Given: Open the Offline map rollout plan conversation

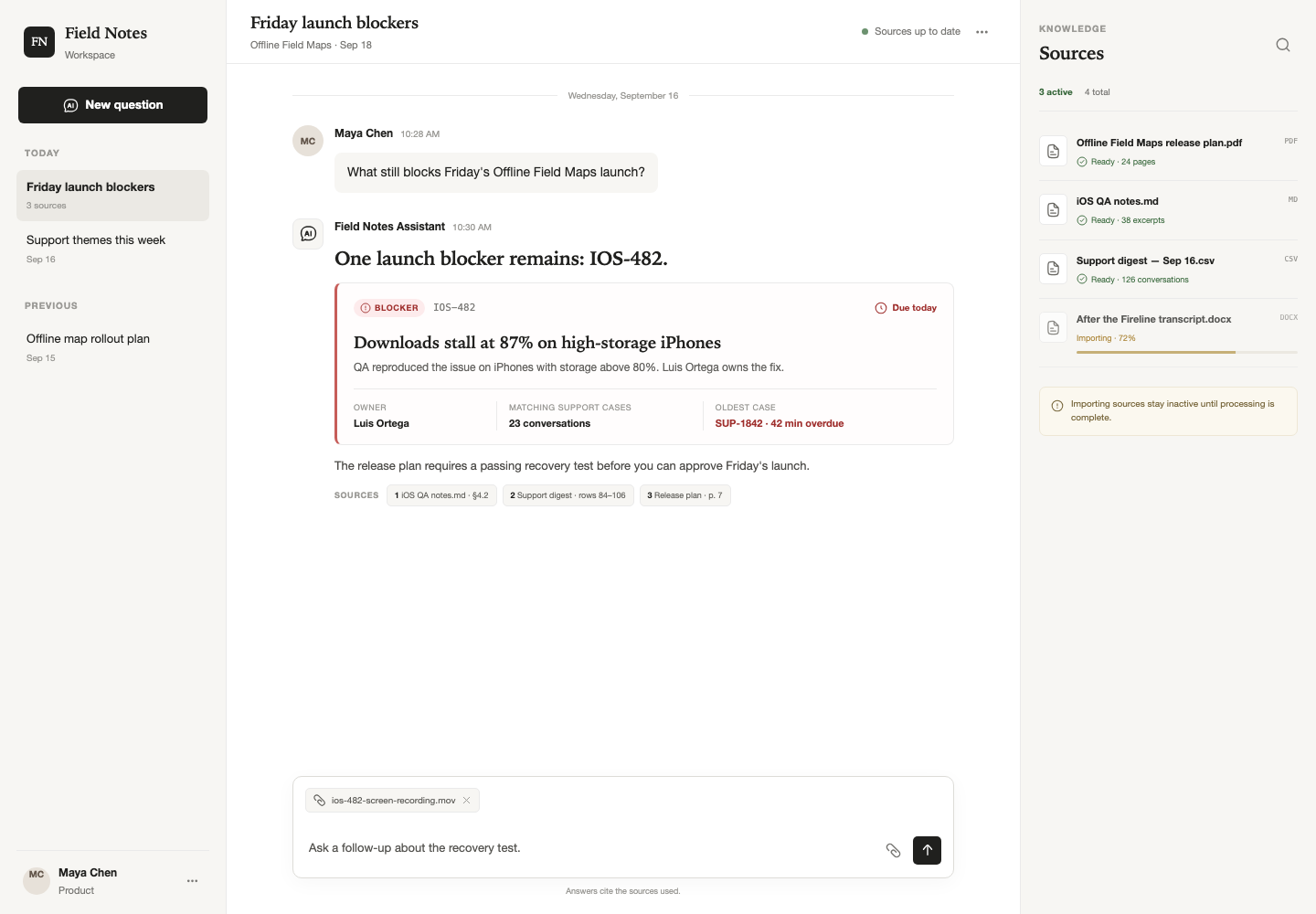Looking at the screenshot, I should [112, 347].
